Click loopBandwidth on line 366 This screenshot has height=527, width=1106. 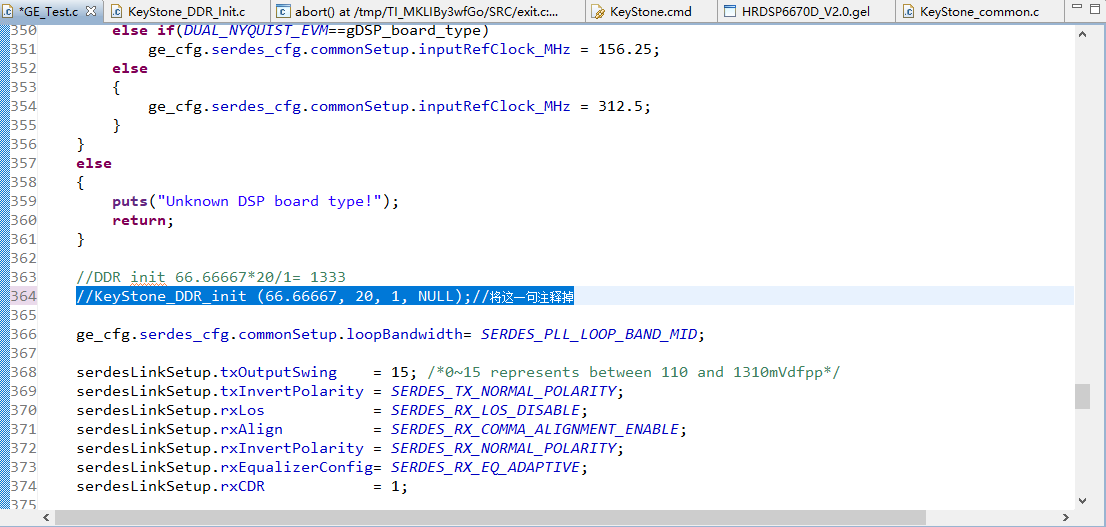point(404,334)
